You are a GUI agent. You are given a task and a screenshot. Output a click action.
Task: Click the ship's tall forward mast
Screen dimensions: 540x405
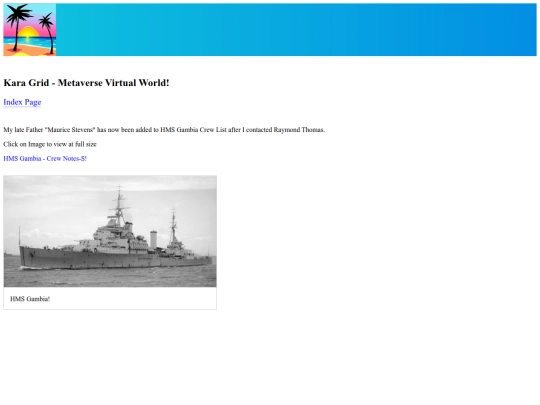tap(119, 207)
